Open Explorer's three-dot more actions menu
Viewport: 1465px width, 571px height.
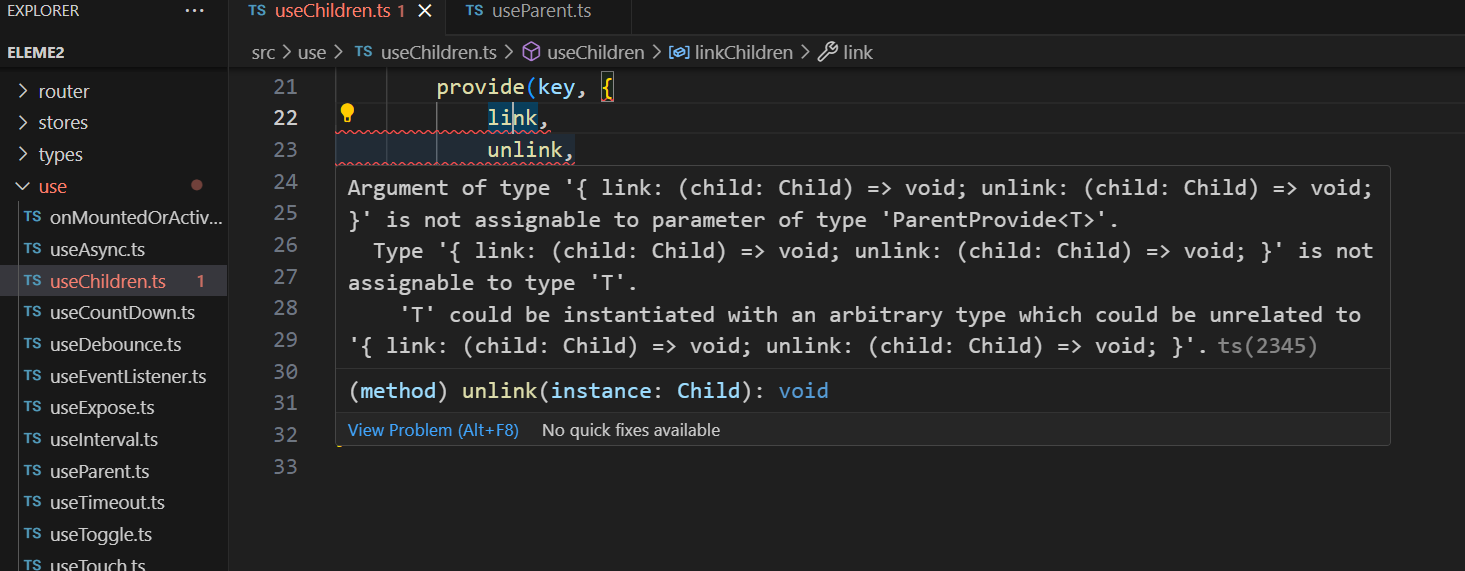pos(194,11)
